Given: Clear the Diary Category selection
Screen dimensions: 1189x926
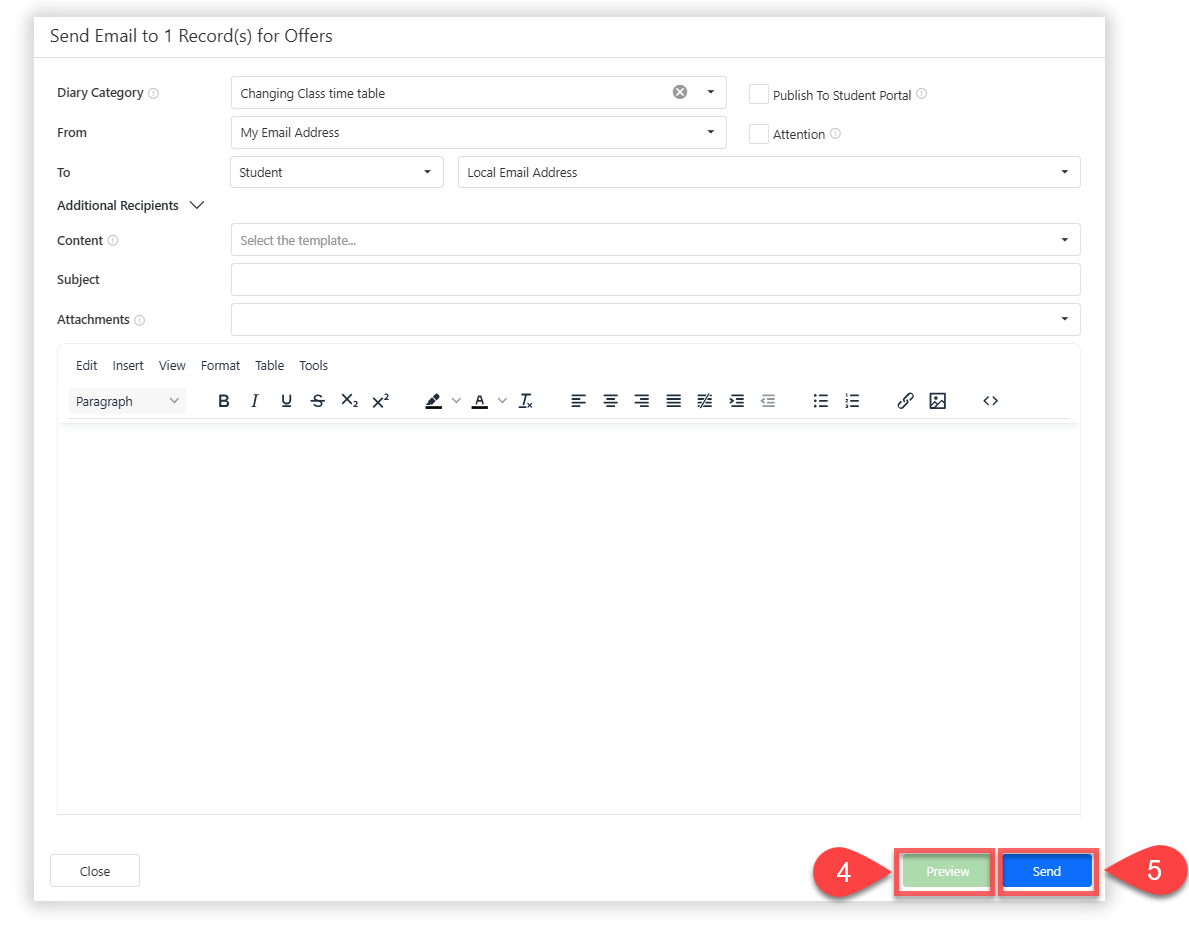Looking at the screenshot, I should [680, 92].
